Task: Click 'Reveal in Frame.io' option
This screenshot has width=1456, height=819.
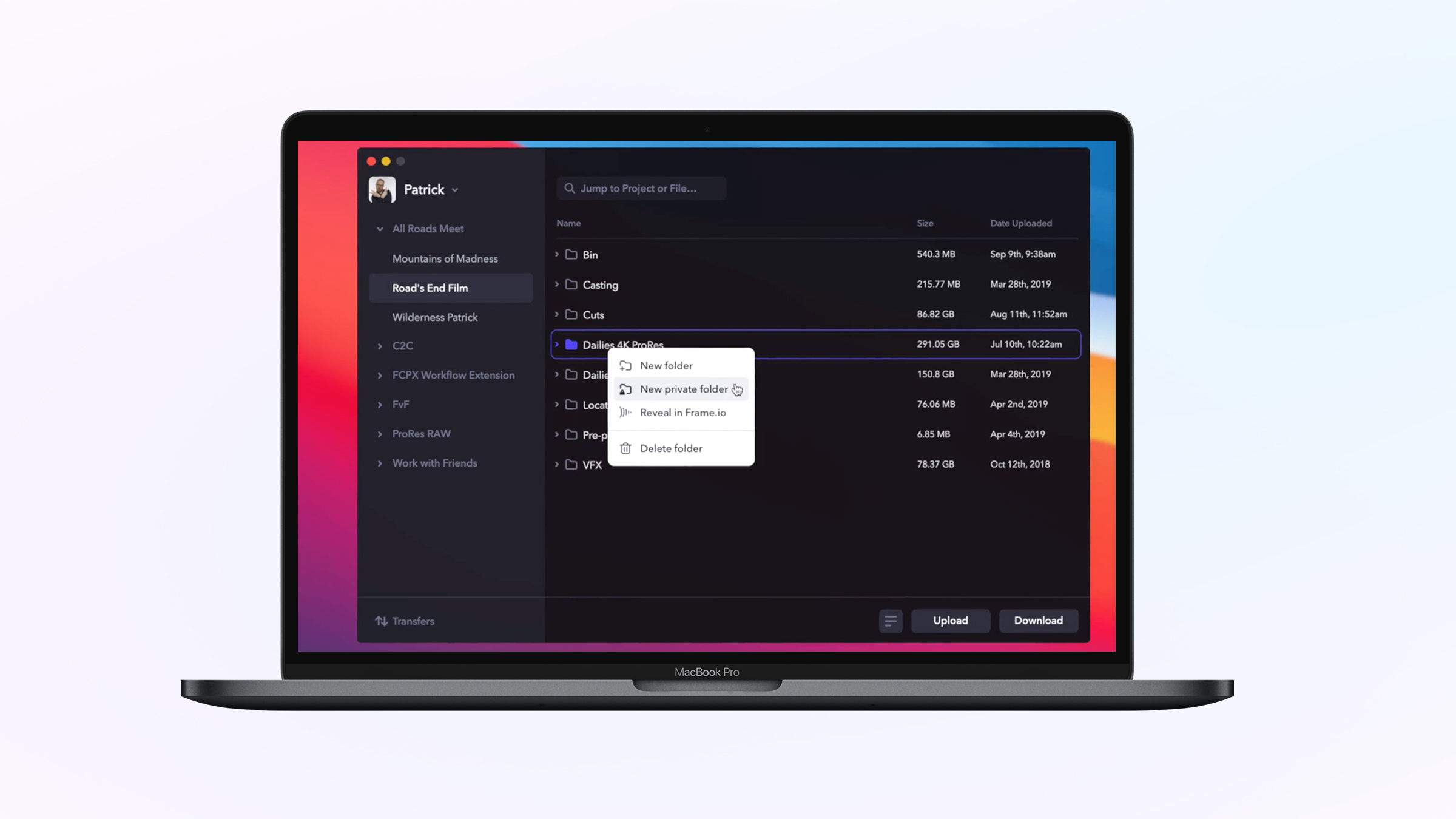Action: tap(683, 412)
